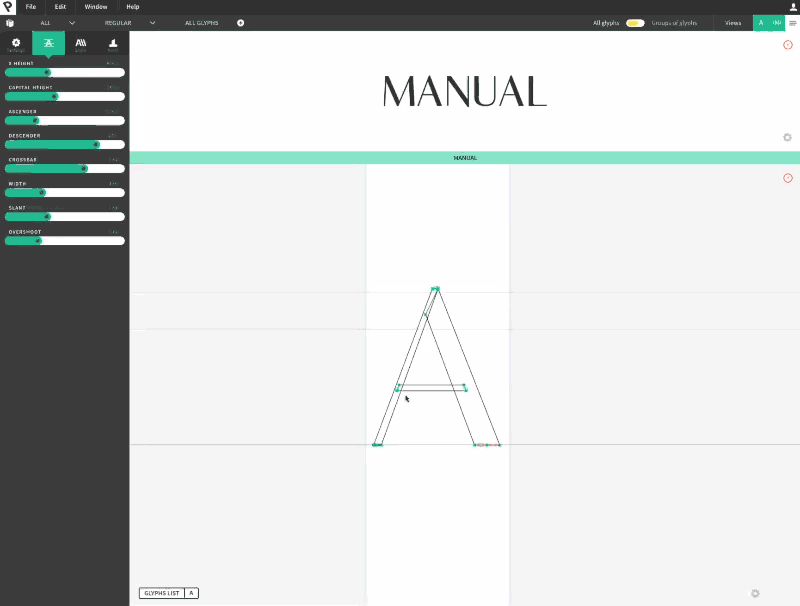The width and height of the screenshot is (800, 606).
Task: Adjust the Descender slider
Action: 65,144
